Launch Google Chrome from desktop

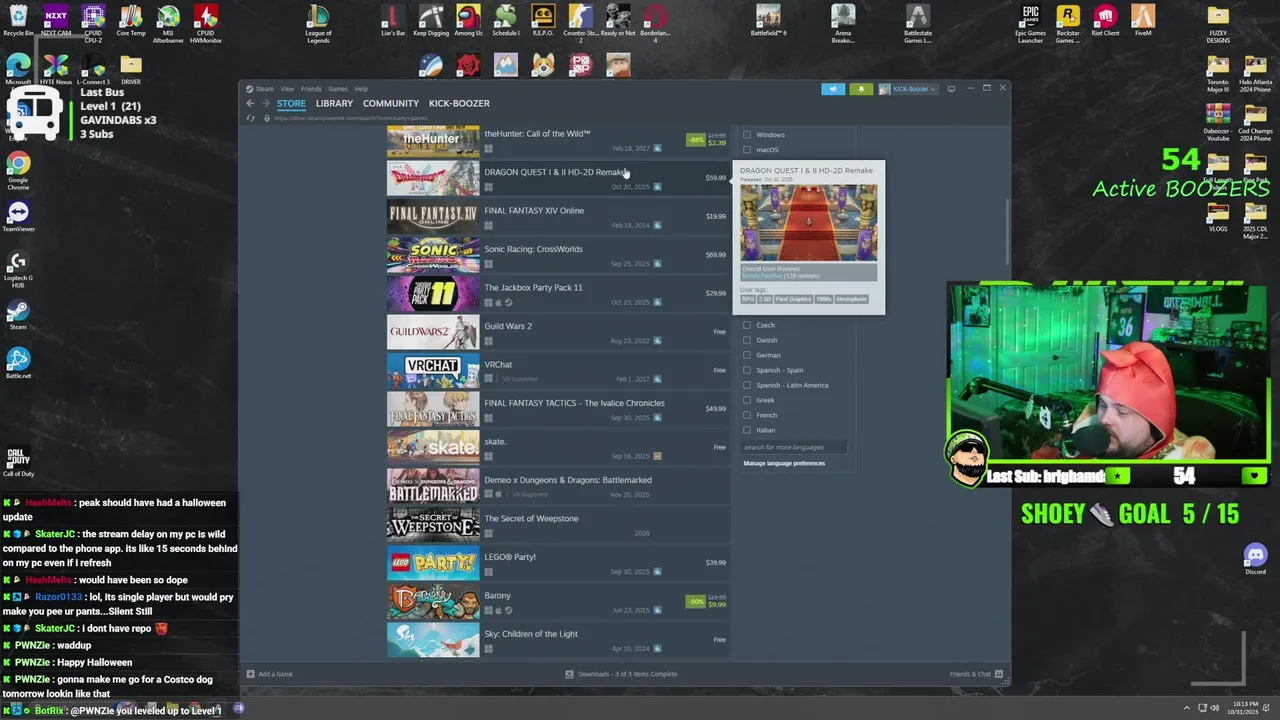(18, 171)
